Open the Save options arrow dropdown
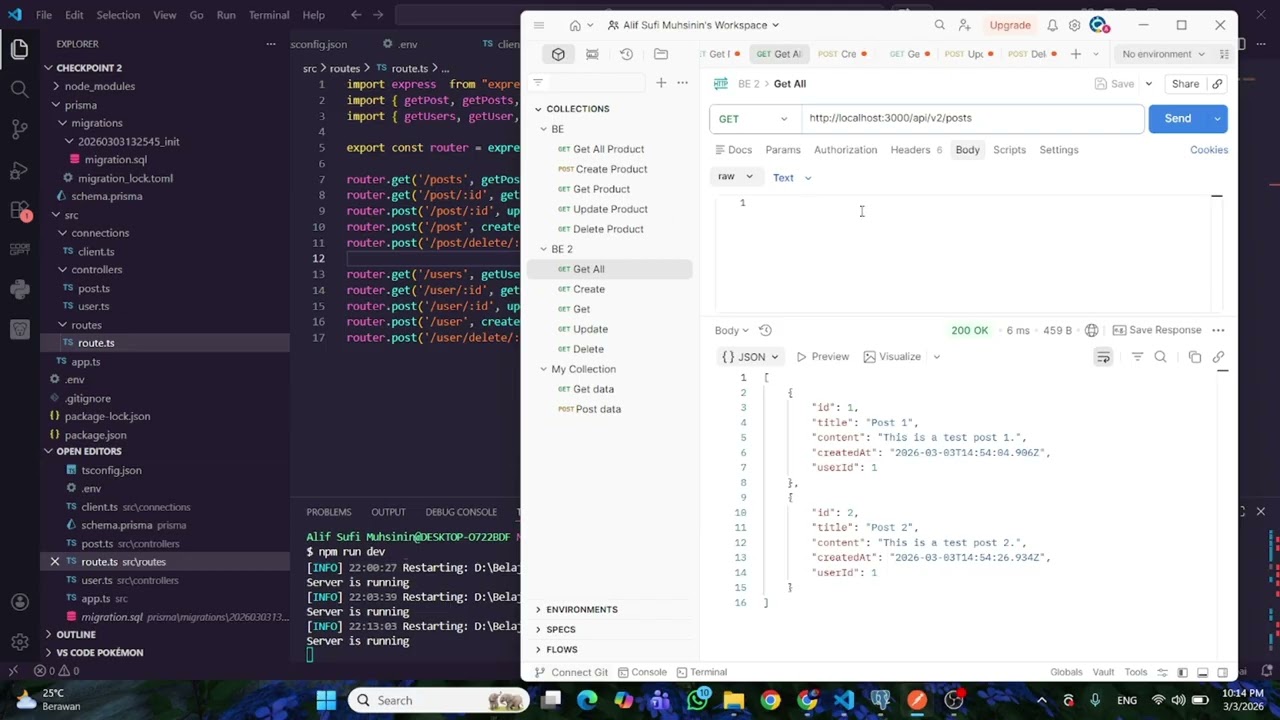Viewport: 1280px width, 720px height. tap(1148, 84)
